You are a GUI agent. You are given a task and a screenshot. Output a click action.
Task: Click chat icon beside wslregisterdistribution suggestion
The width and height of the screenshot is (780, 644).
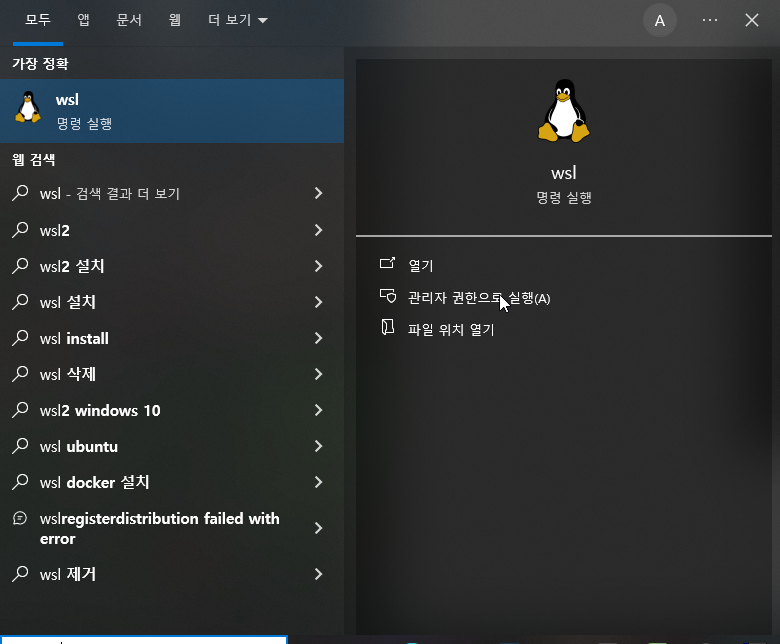[19, 518]
